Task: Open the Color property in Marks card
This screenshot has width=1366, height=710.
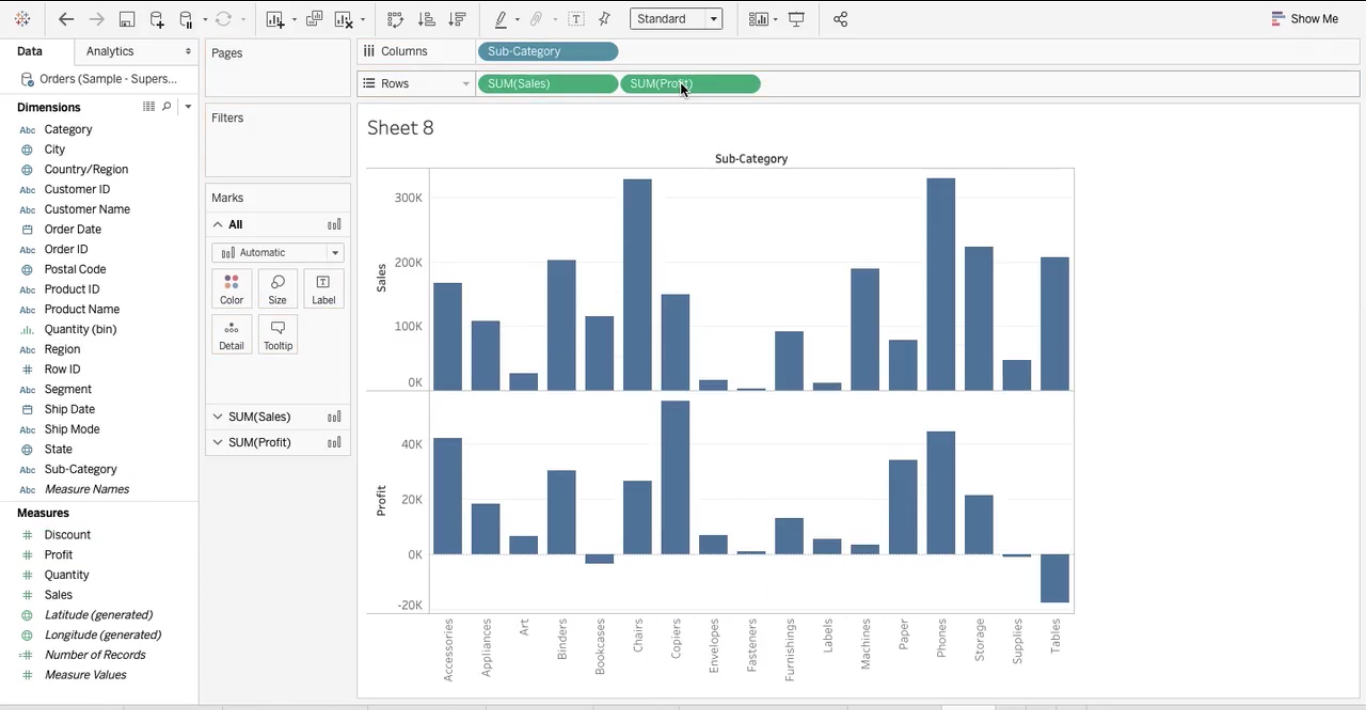Action: coord(231,288)
